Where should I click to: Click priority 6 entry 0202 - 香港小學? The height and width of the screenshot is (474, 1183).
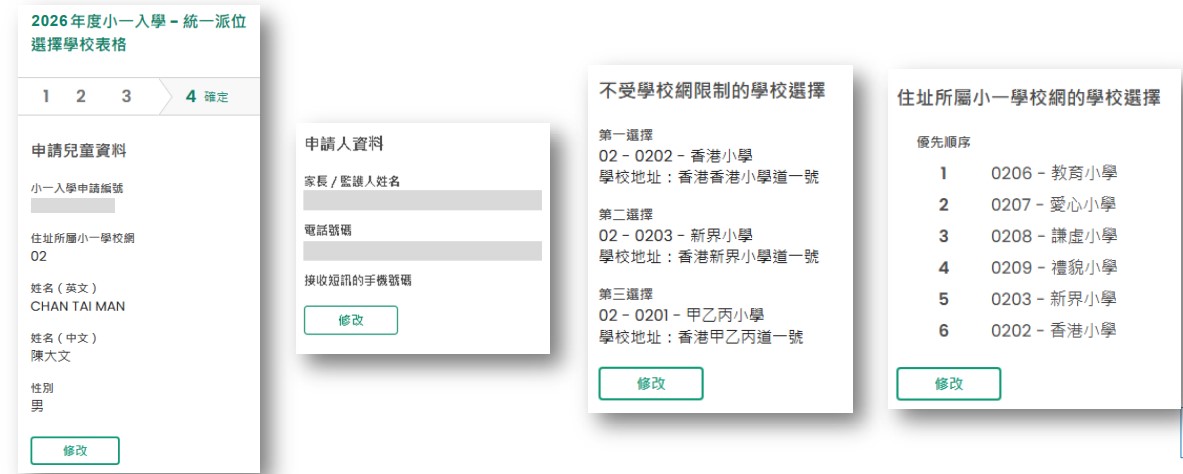point(1053,330)
